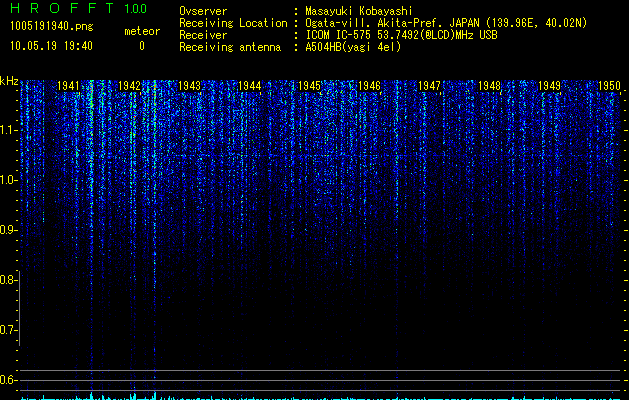This screenshot has width=629, height=400.
Task: Click the 0.6 kHz frequency axis label
Action: click(8, 380)
